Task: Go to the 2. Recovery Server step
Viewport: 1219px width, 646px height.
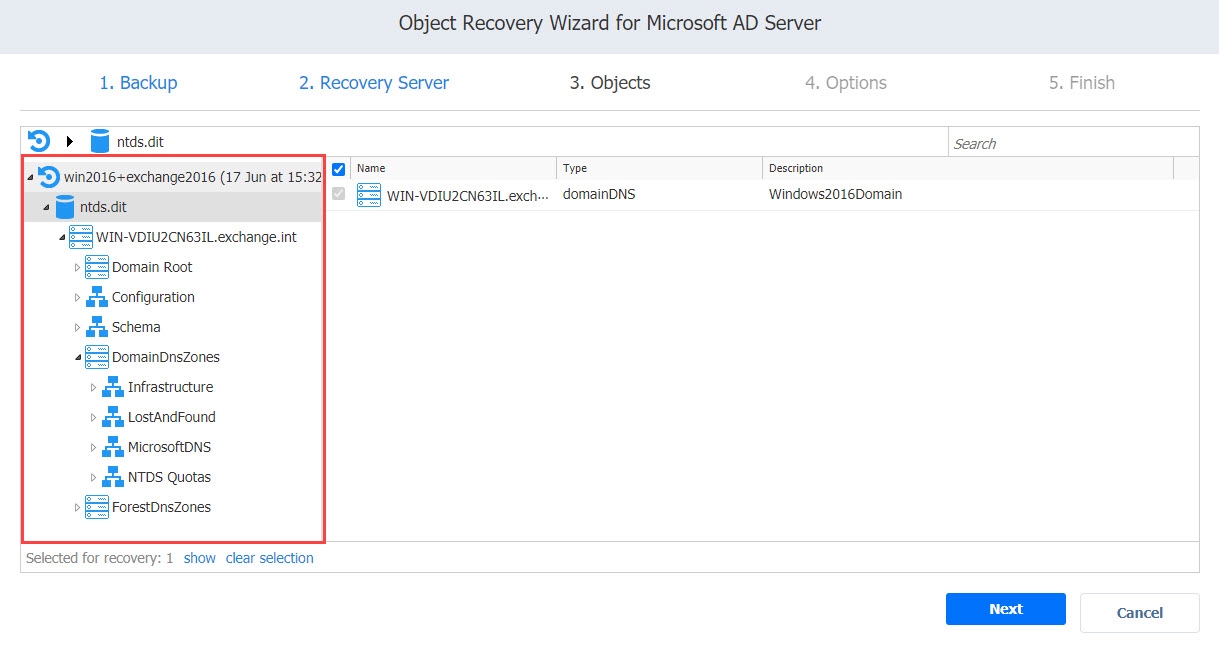Action: coord(374,83)
